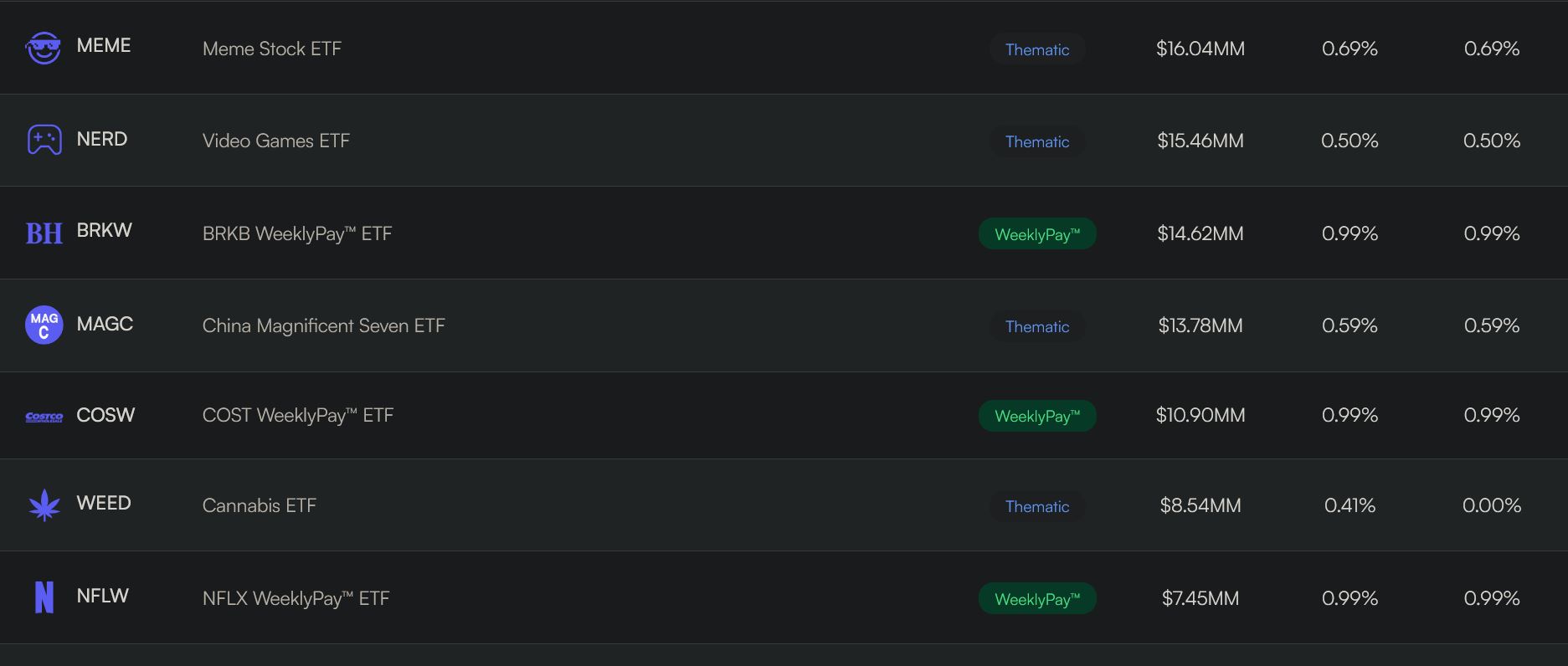Select the NFLW ticker symbol
1568x666 pixels.
click(x=103, y=596)
